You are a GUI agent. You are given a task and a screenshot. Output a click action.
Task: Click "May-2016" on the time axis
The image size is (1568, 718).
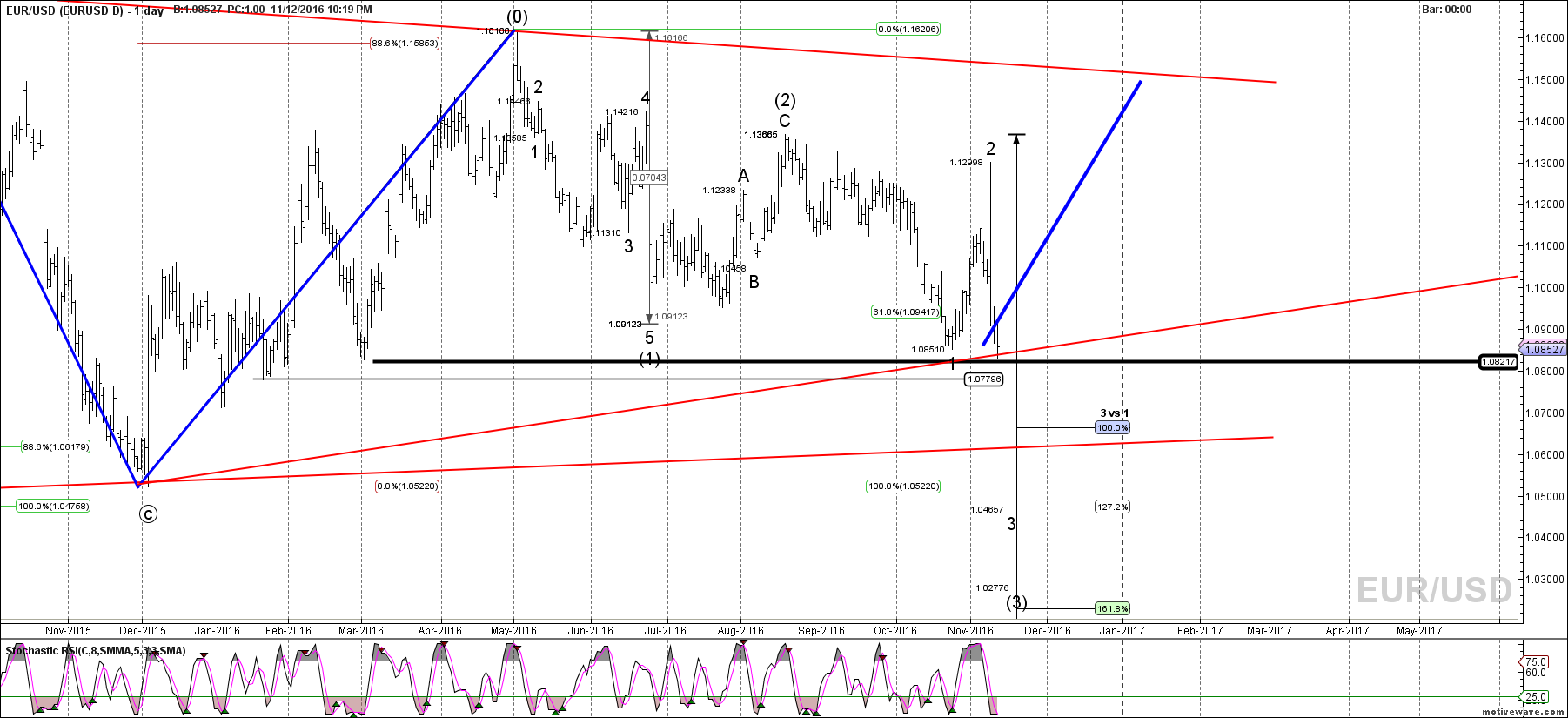tap(513, 631)
